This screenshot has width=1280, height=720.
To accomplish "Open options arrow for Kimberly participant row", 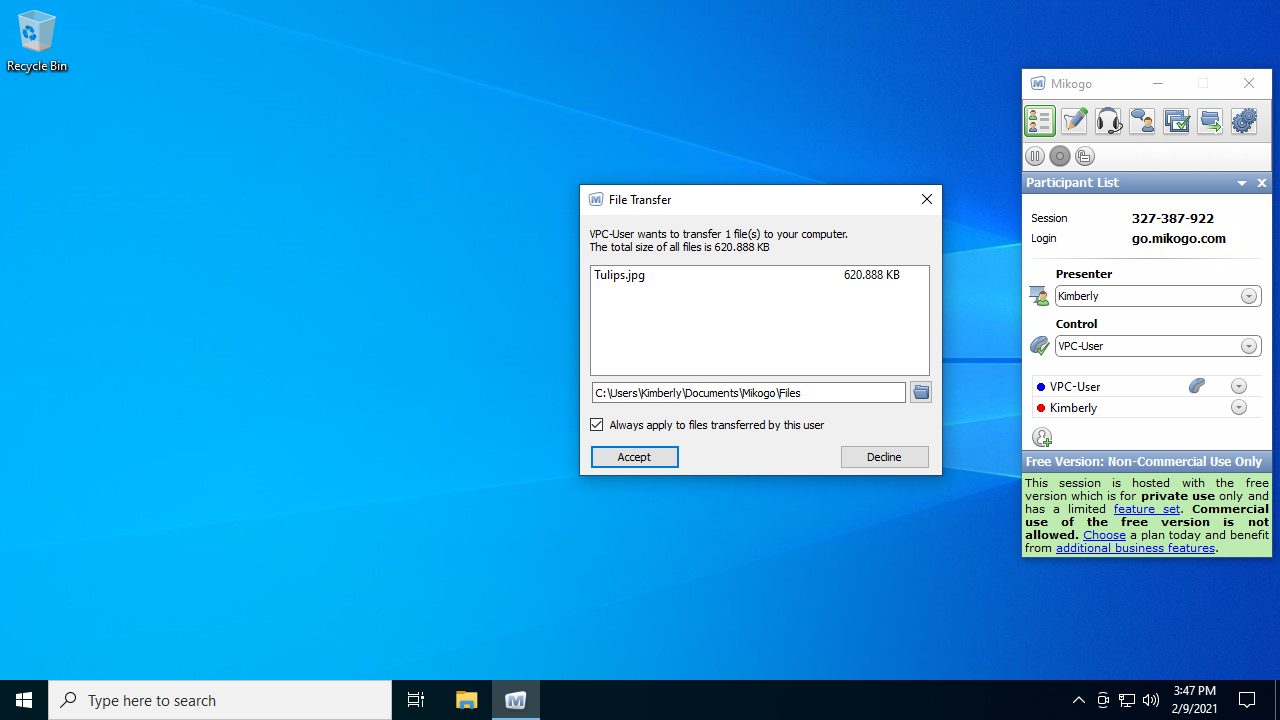I will point(1239,408).
